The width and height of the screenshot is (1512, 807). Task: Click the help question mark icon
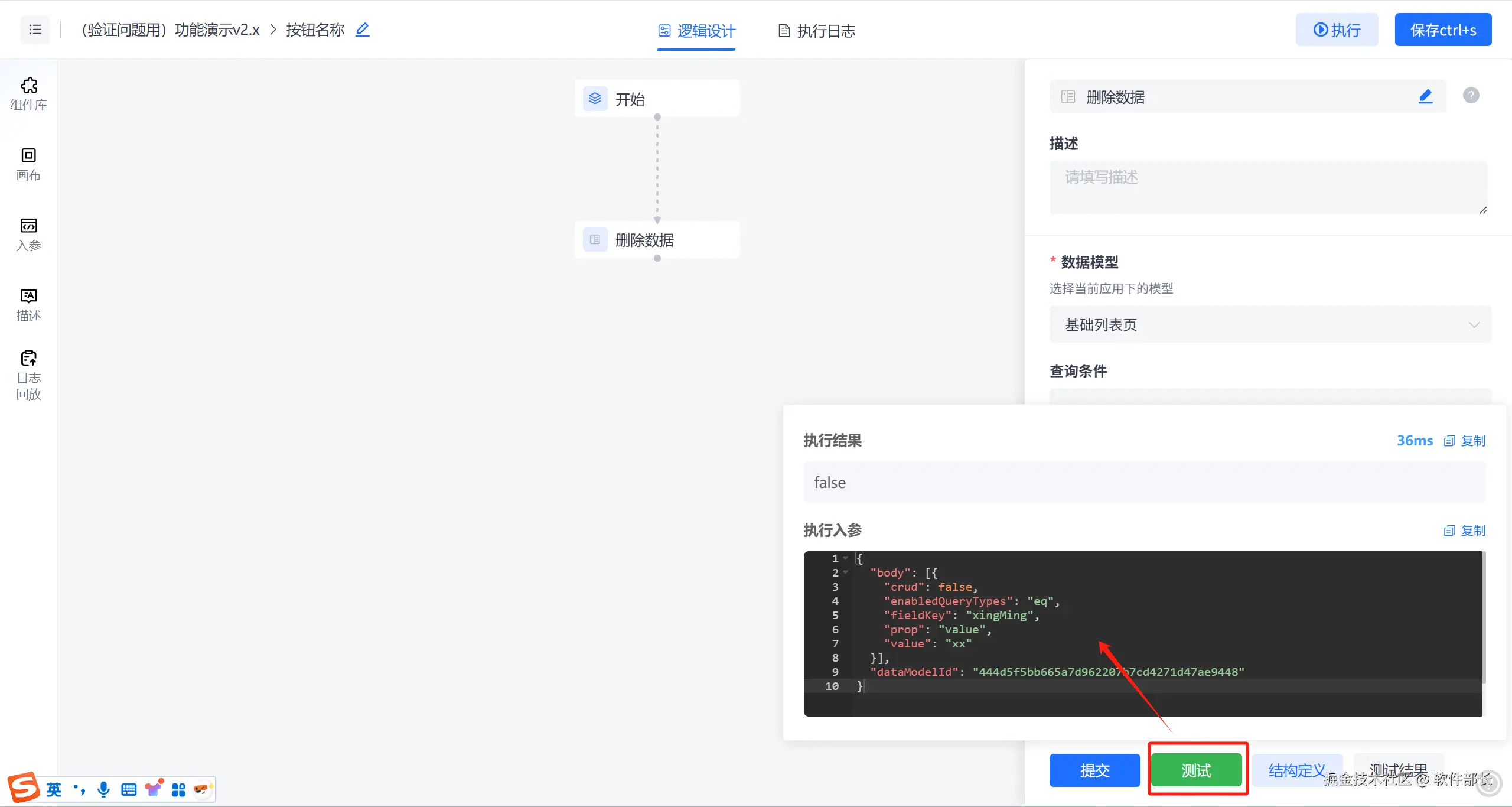coord(1471,95)
